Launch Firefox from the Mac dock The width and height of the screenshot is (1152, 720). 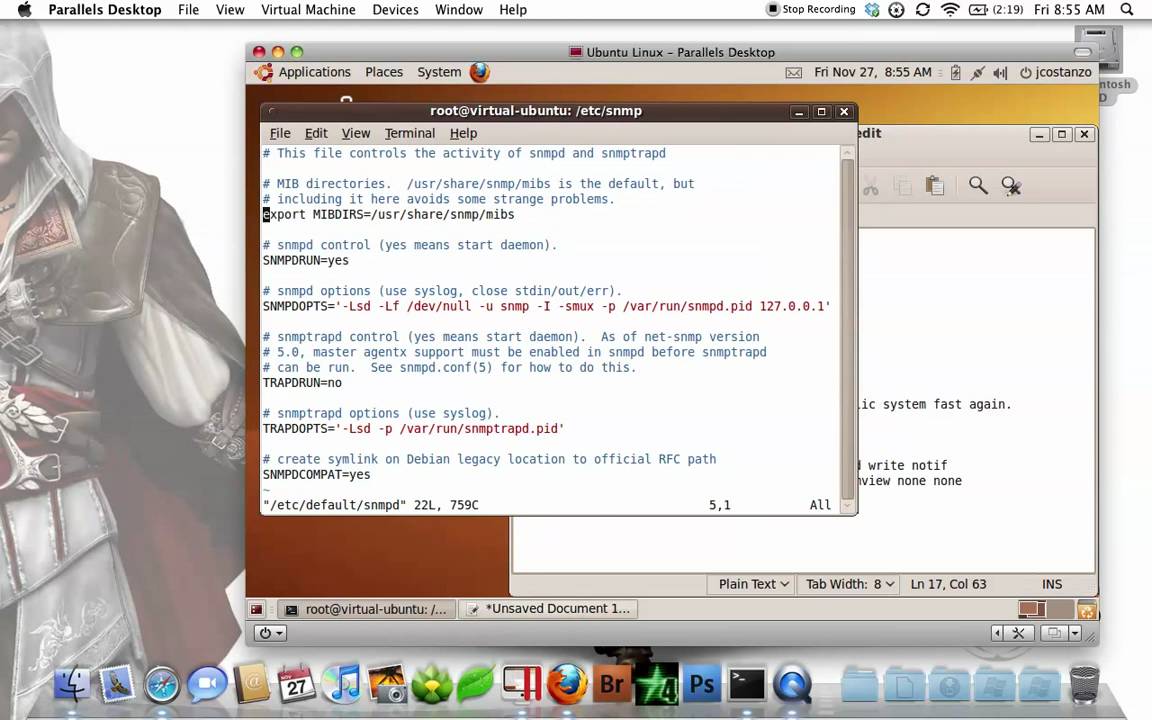point(567,683)
